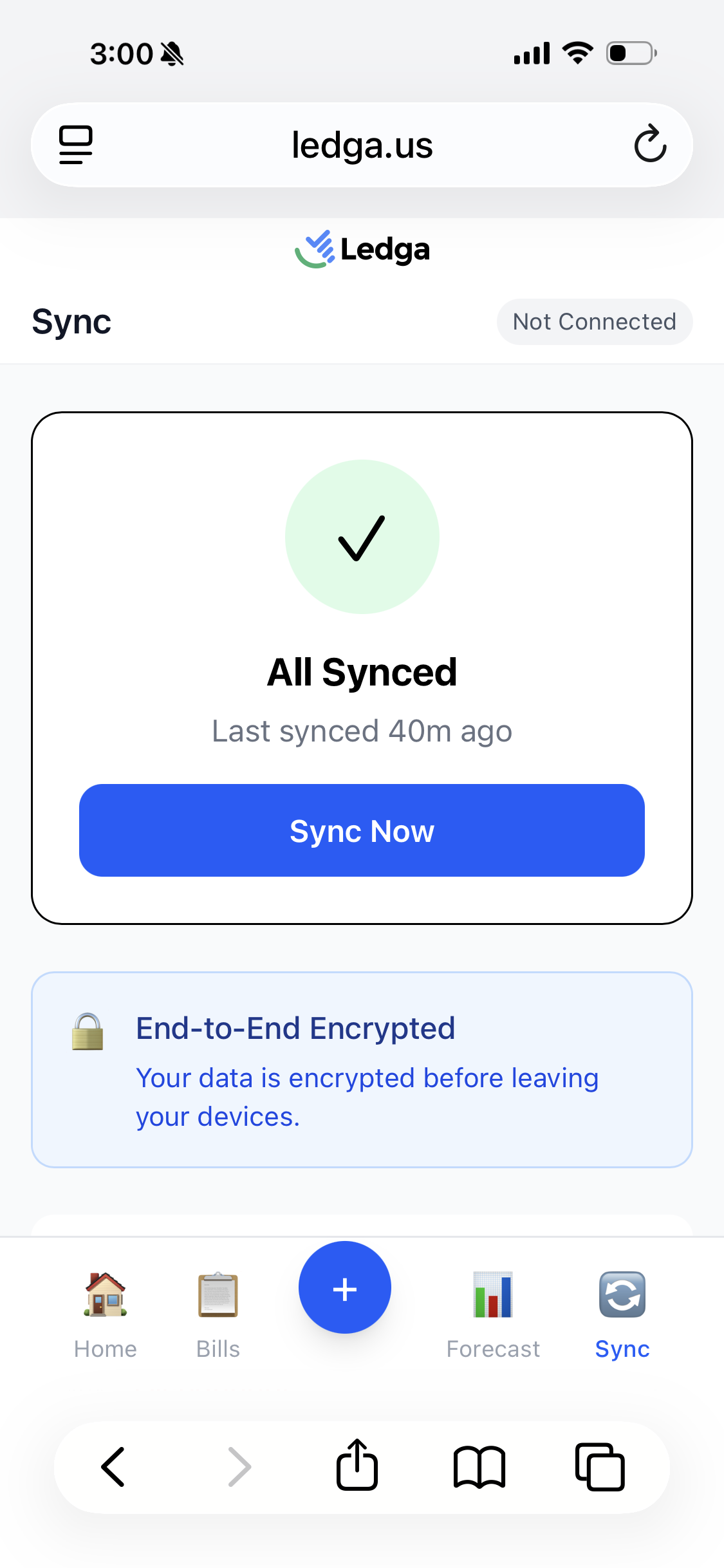Reload the ledga.us page

(650, 144)
